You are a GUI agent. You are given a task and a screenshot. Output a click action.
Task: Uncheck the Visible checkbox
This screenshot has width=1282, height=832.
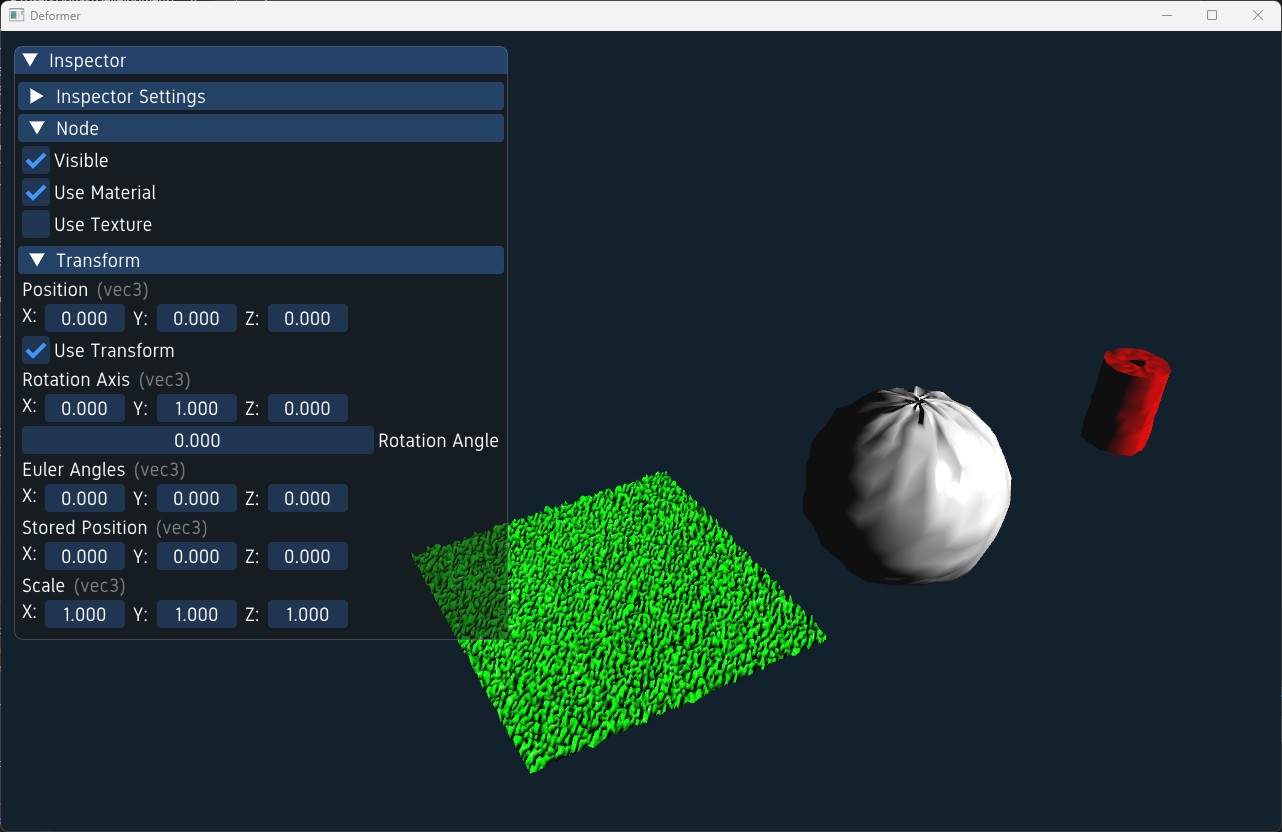pos(36,161)
